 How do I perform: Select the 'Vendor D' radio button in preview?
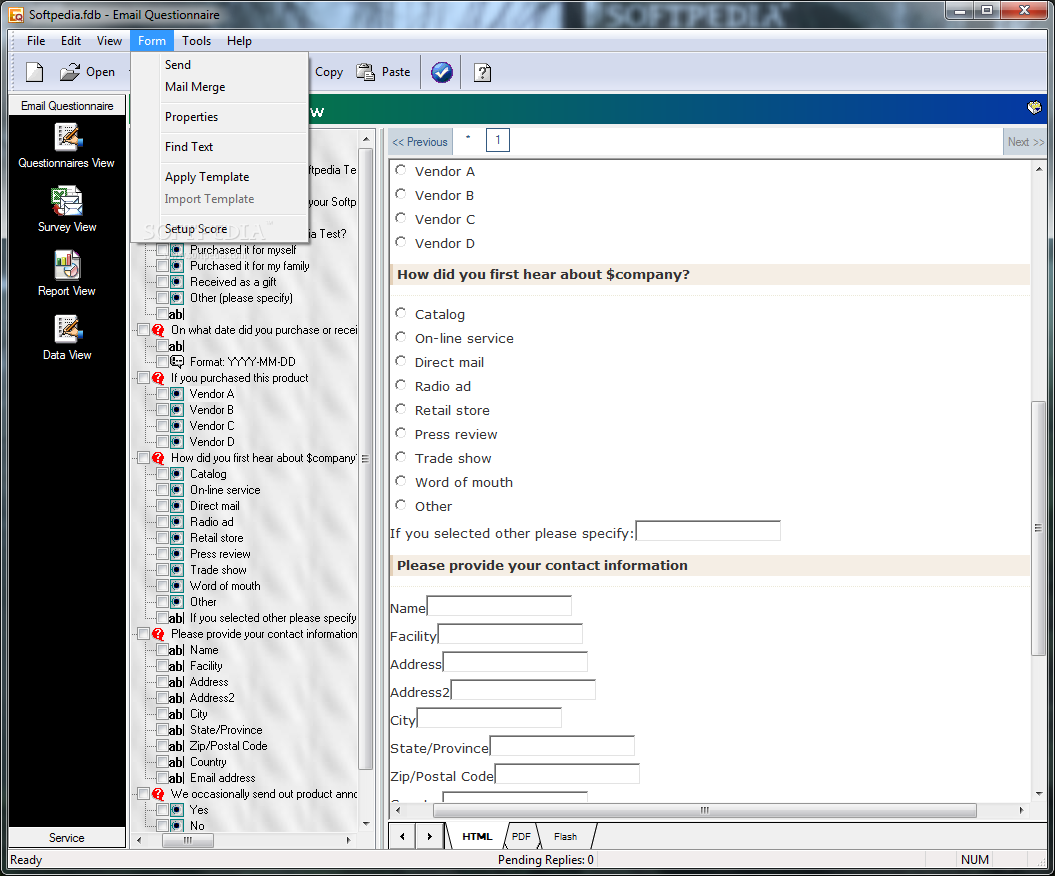pos(401,242)
